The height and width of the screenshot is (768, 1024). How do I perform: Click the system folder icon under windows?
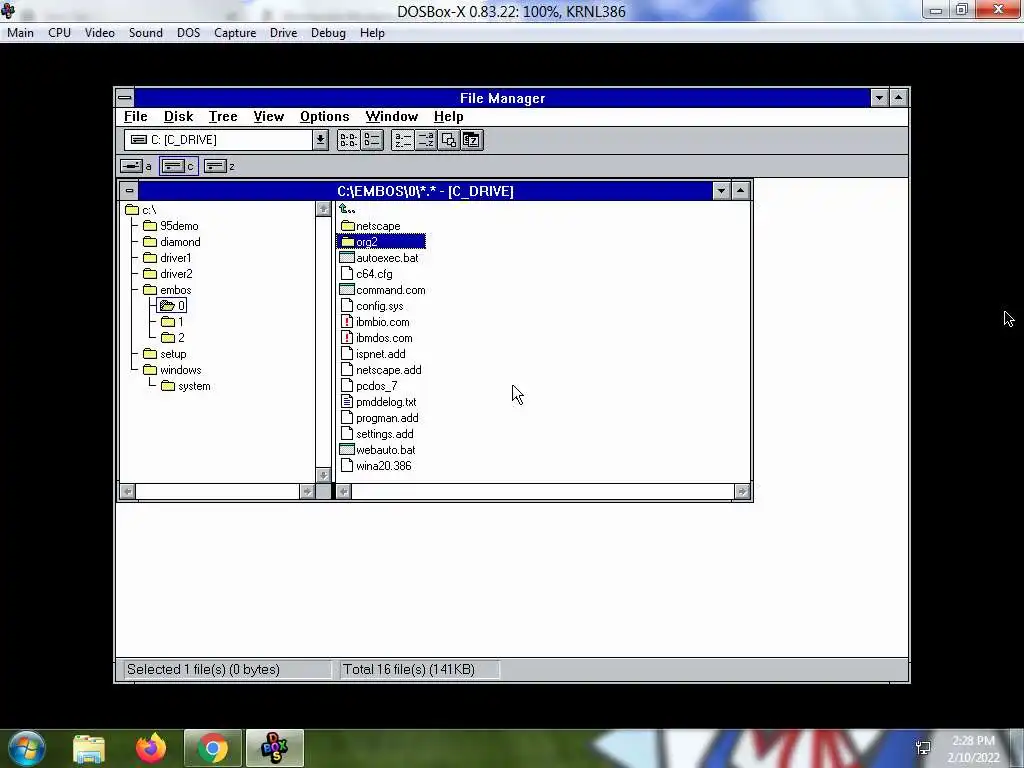coord(168,386)
